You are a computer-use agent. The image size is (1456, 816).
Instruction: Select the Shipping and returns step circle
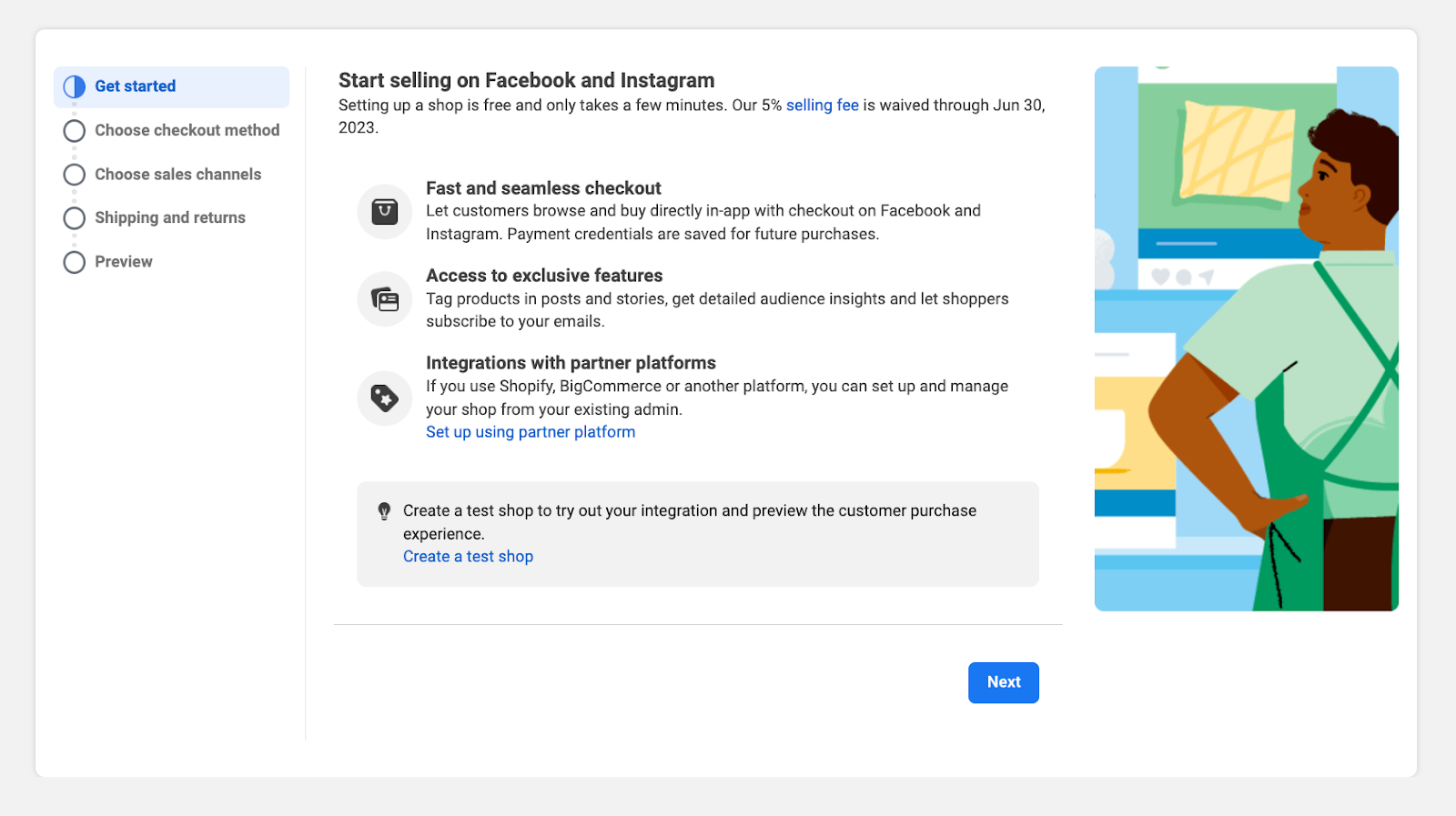(75, 218)
